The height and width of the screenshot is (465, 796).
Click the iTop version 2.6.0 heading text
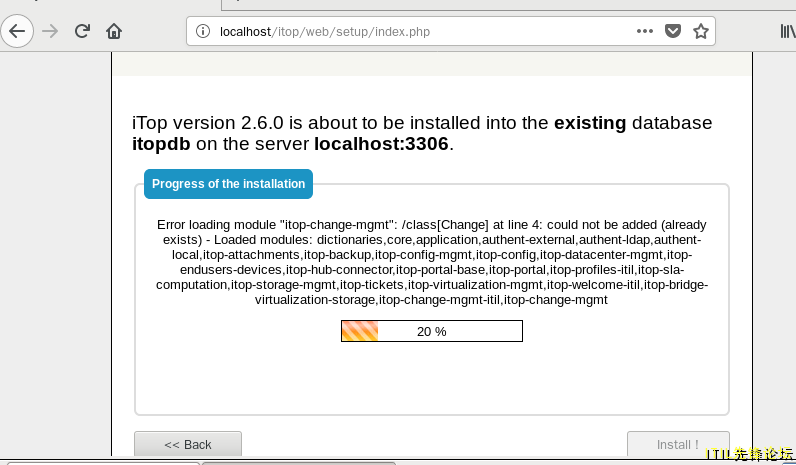422,133
